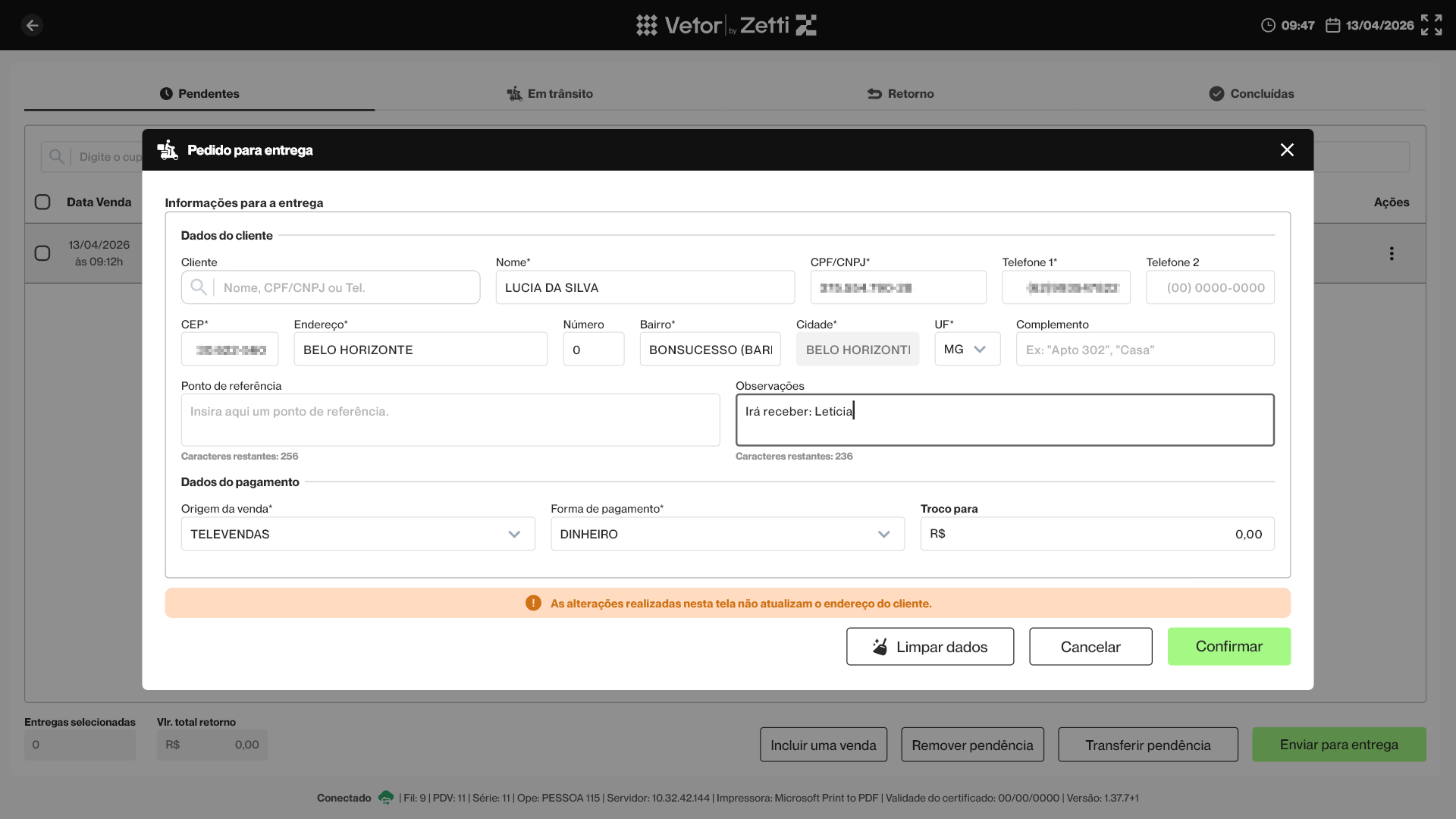Image resolution: width=1456 pixels, height=819 pixels.
Task: Switch to the Em trânsito tab
Action: click(x=550, y=93)
